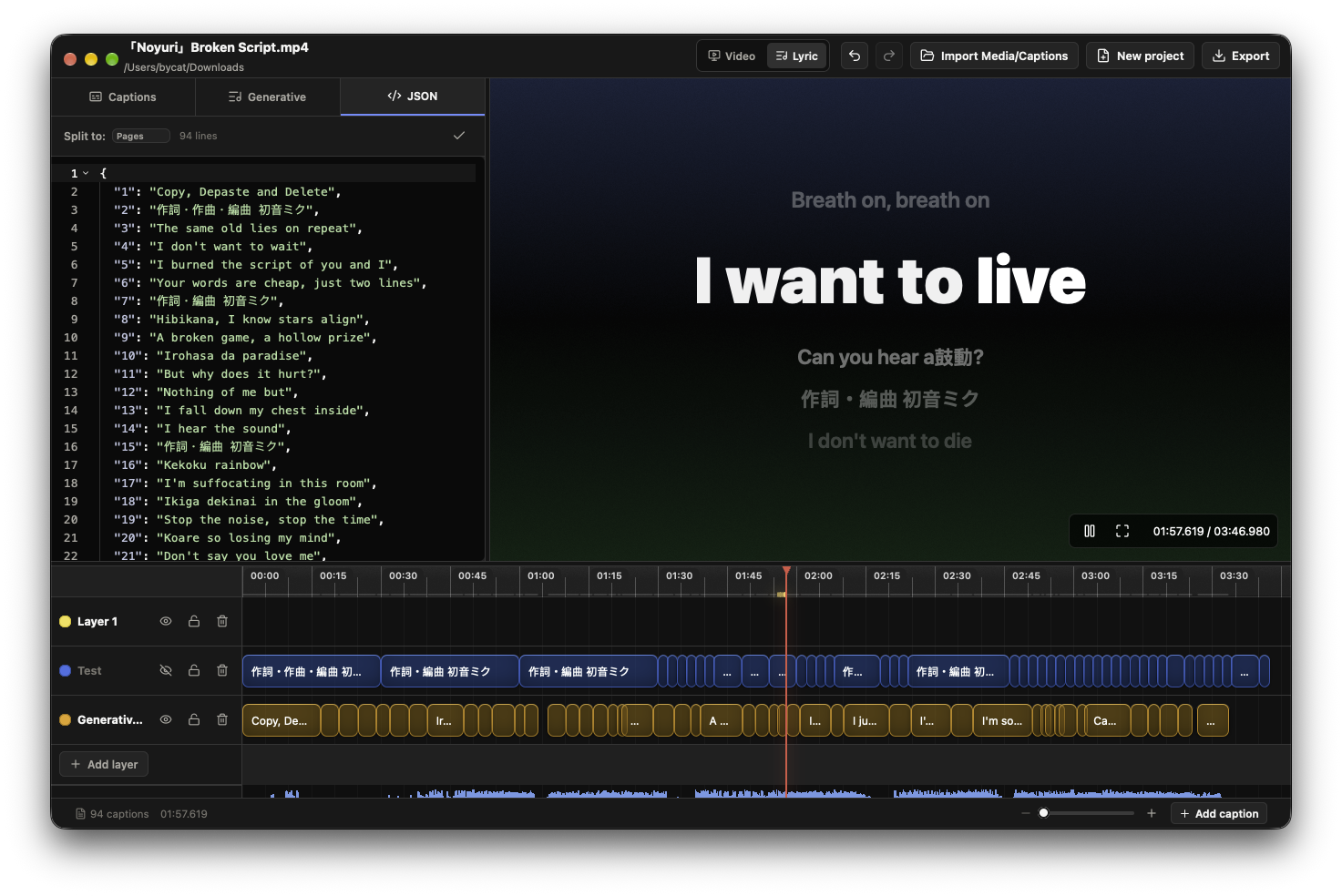Click Layer 1 yellow color dot
1342x896 pixels.
click(x=66, y=621)
